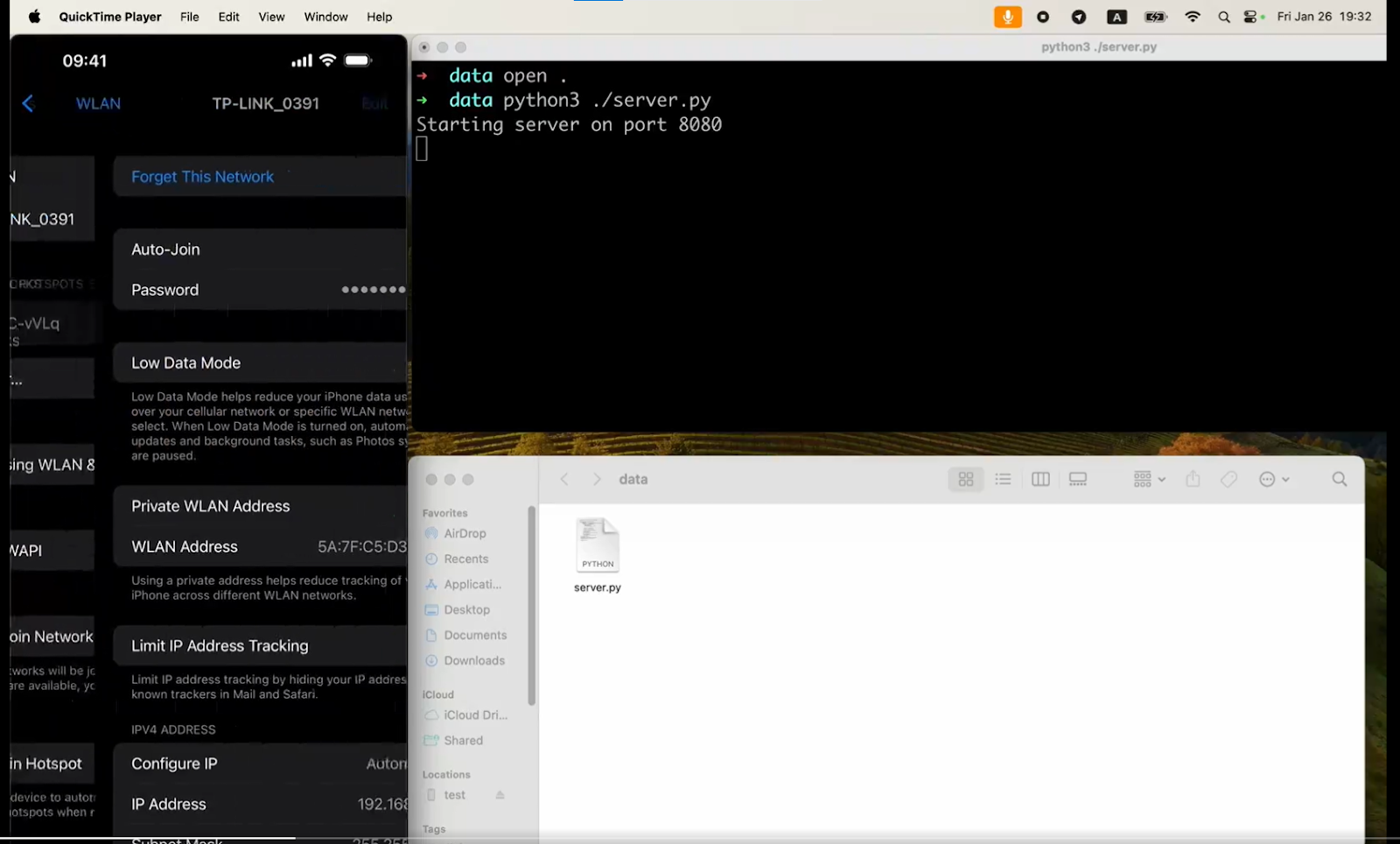
Task: Click the 'Starting server on port 8080' line
Action: (x=569, y=124)
